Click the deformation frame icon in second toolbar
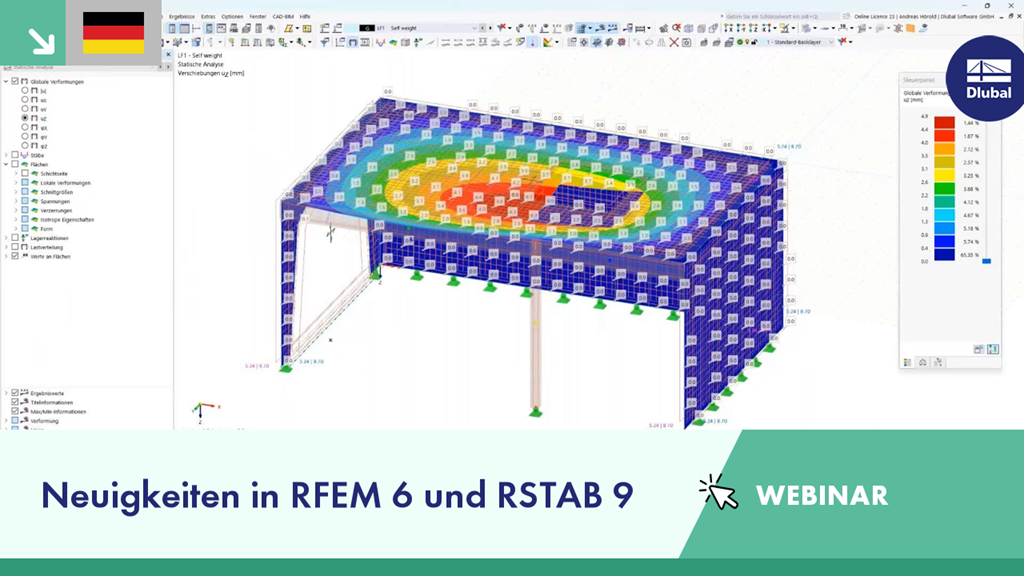 [x=352, y=42]
